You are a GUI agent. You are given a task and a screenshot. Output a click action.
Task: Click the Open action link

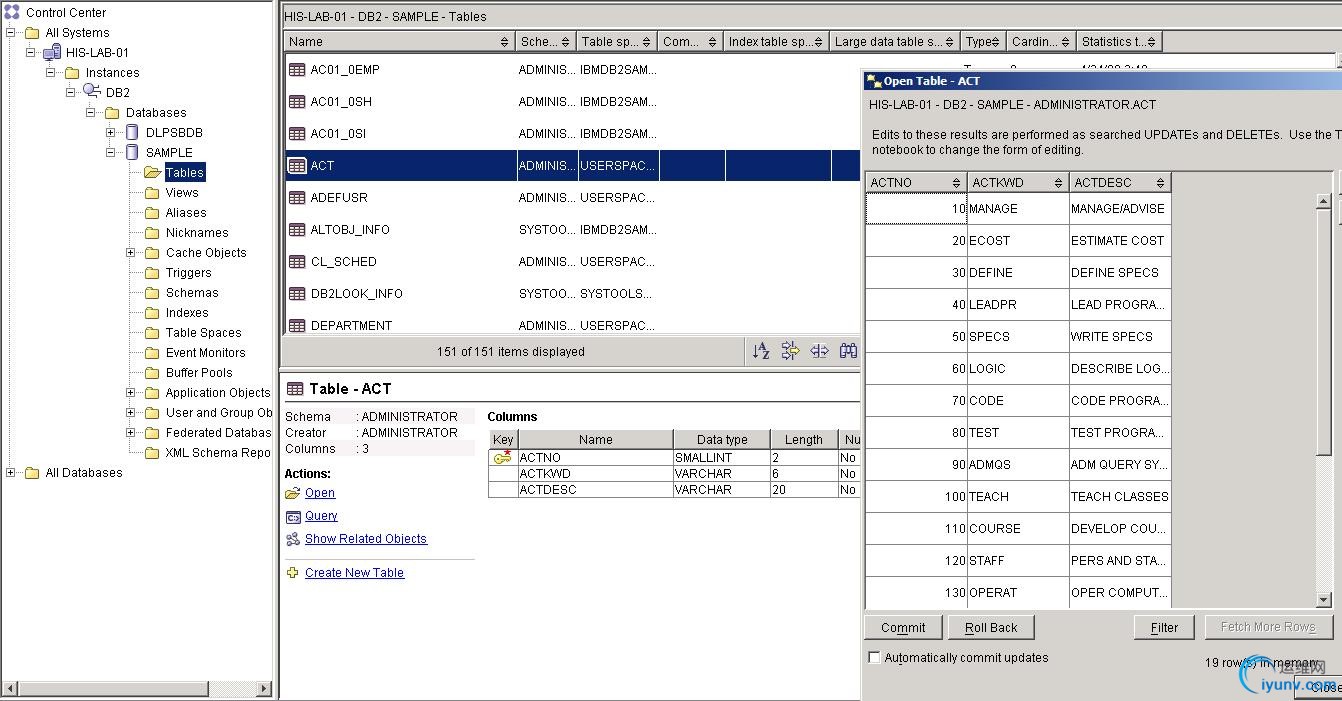pos(320,493)
